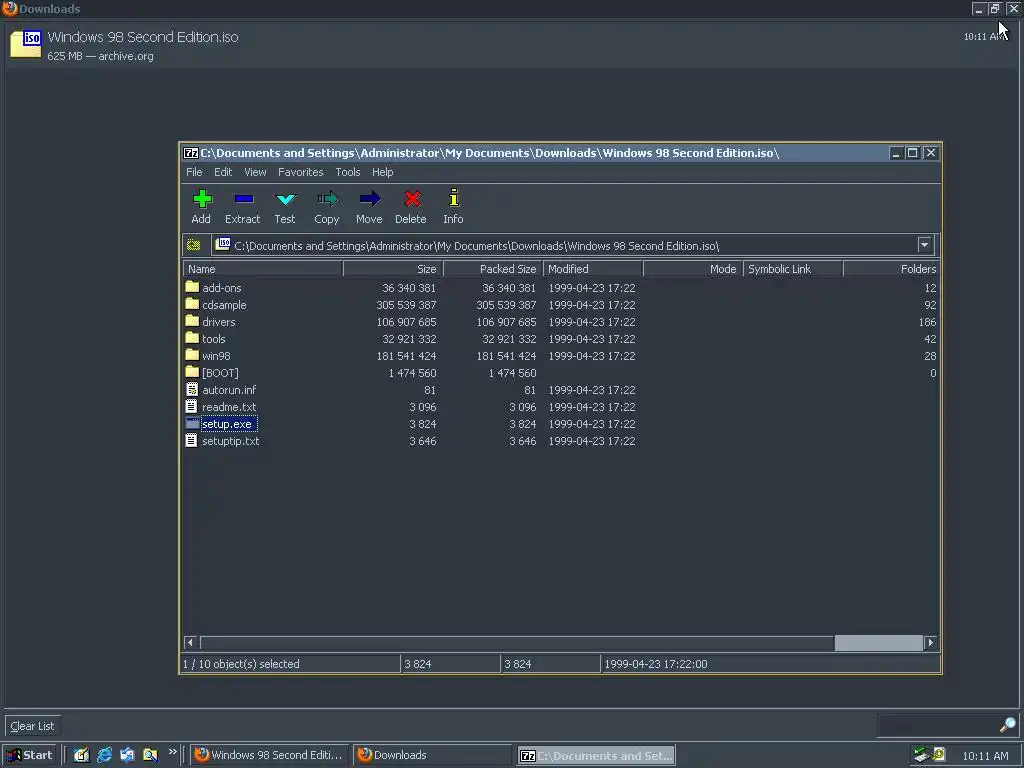Click the Move toolbar icon
The image size is (1024, 768).
tap(369, 199)
